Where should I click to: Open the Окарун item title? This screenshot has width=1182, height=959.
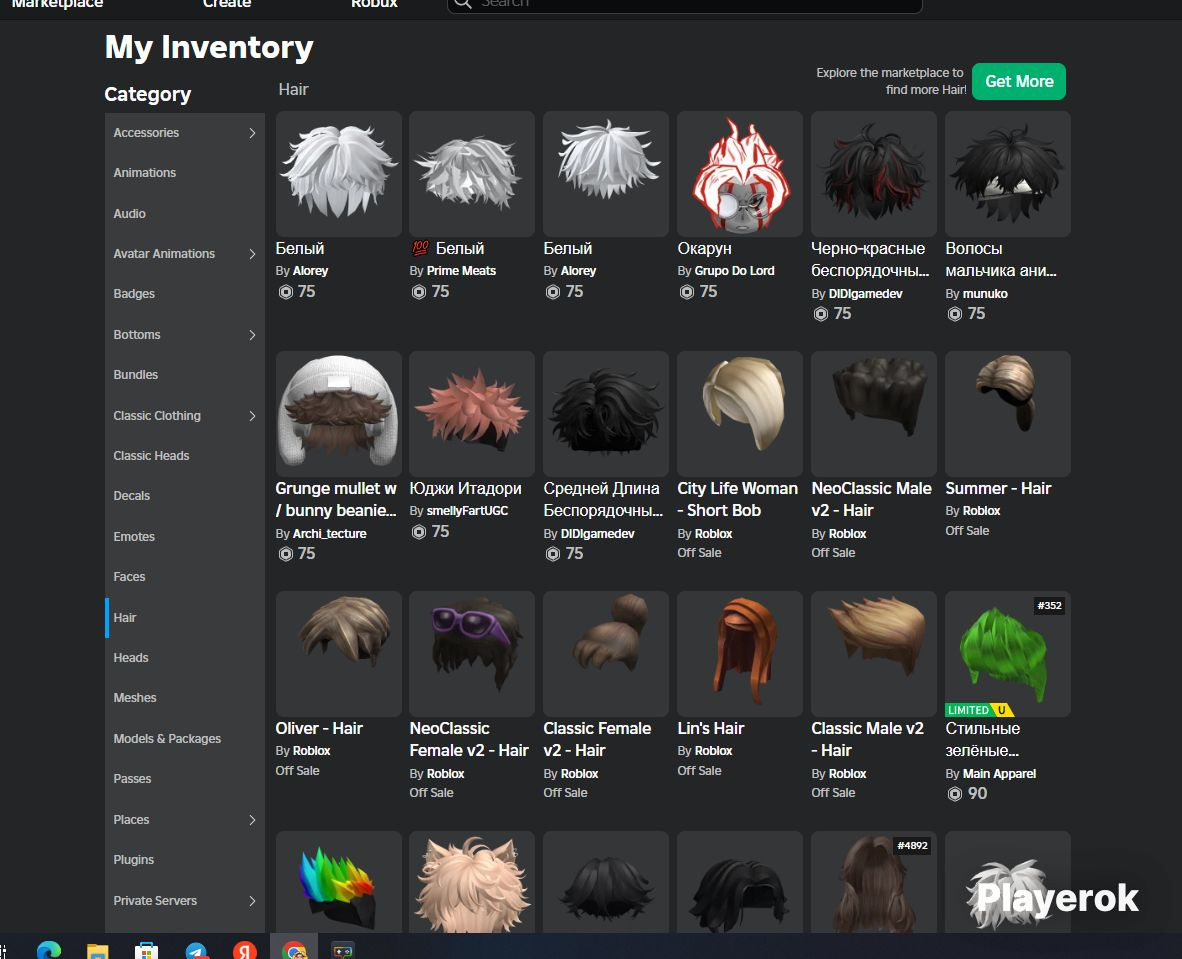pos(704,249)
